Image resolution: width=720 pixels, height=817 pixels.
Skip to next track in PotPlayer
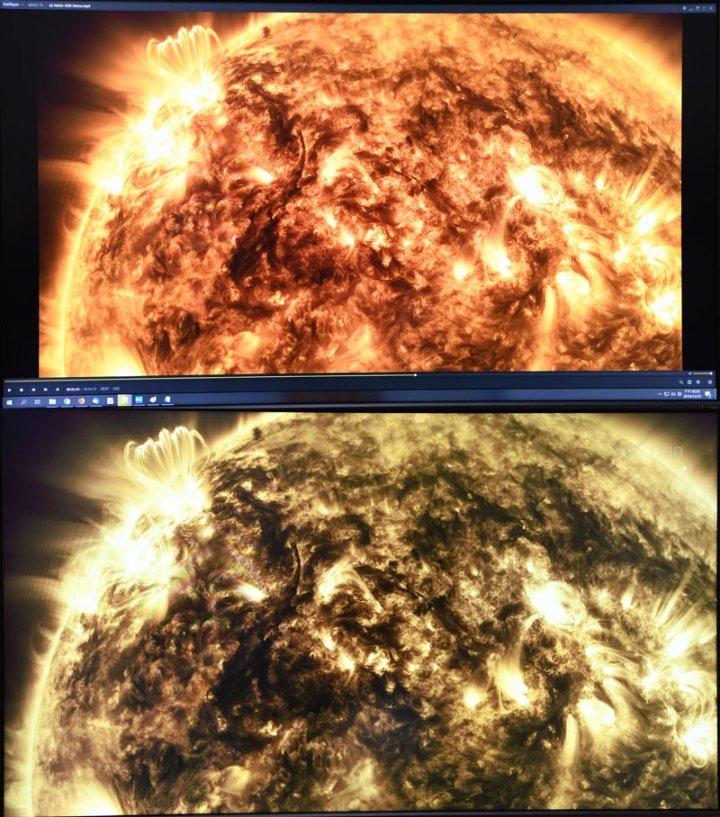pos(45,390)
